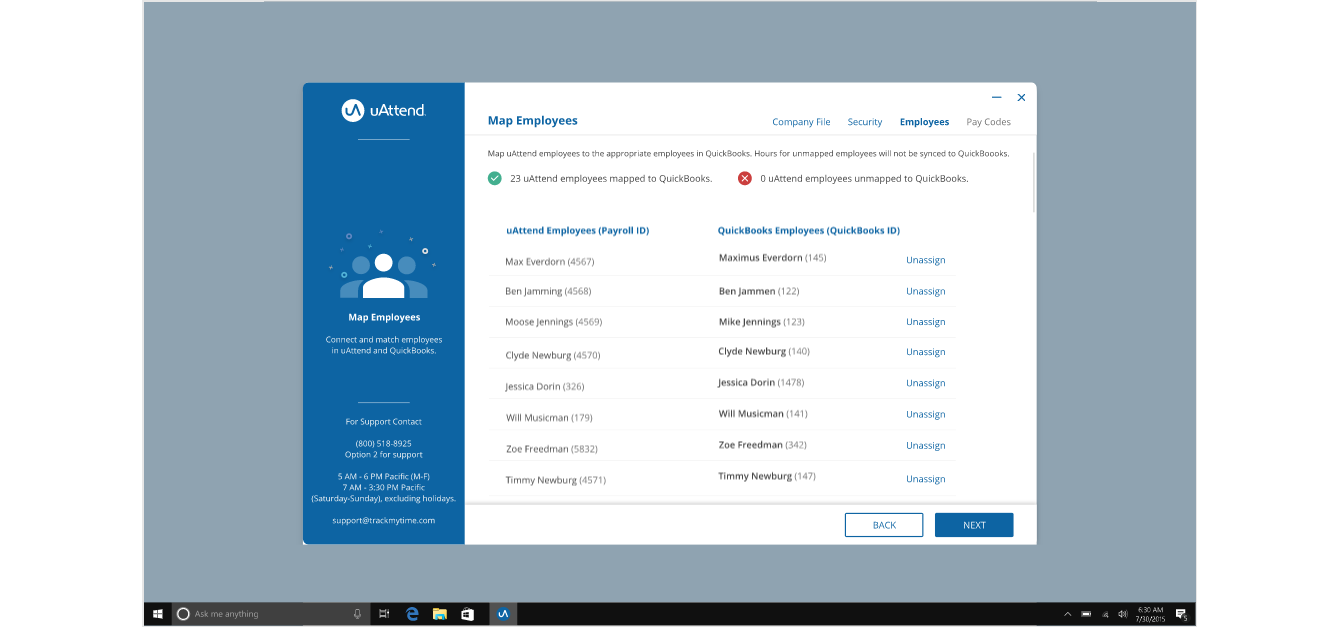
Task: Click the red unmapped employees X icon
Action: coord(744,179)
